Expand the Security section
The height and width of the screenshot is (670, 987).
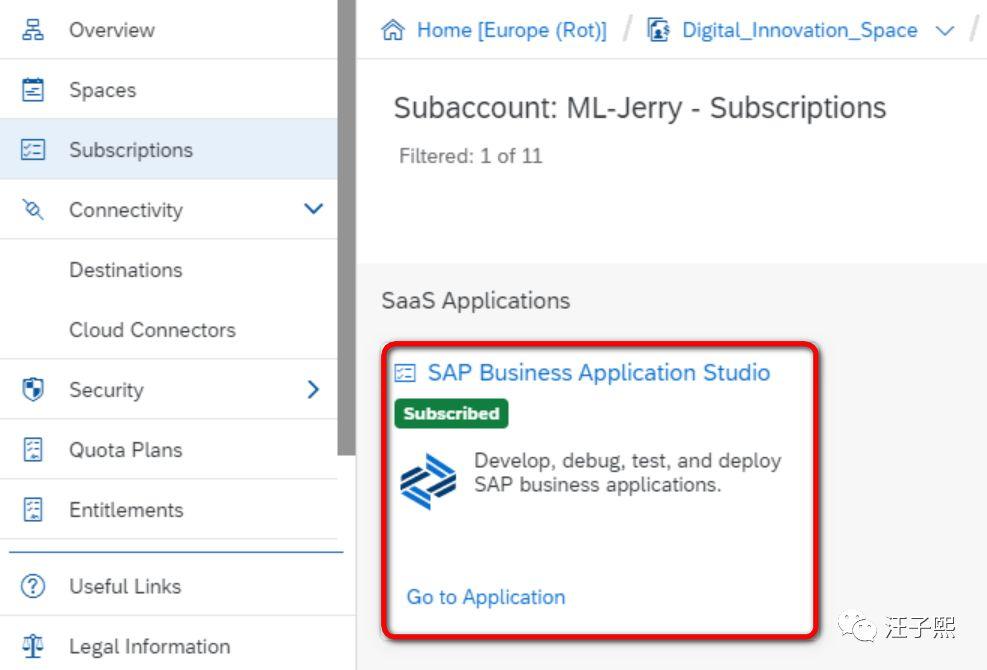(312, 390)
